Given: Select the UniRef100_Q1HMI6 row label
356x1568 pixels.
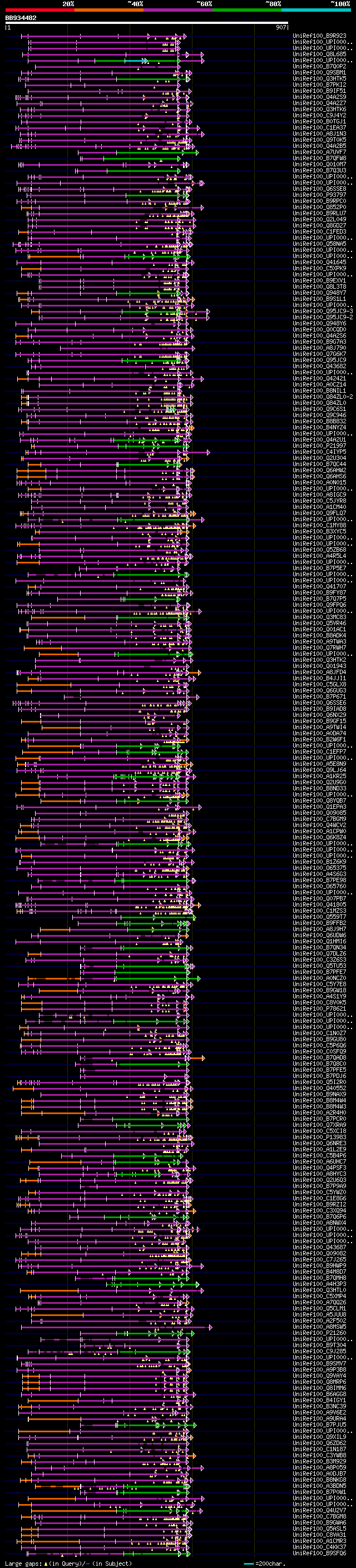Looking at the screenshot, I should click(x=319, y=941).
